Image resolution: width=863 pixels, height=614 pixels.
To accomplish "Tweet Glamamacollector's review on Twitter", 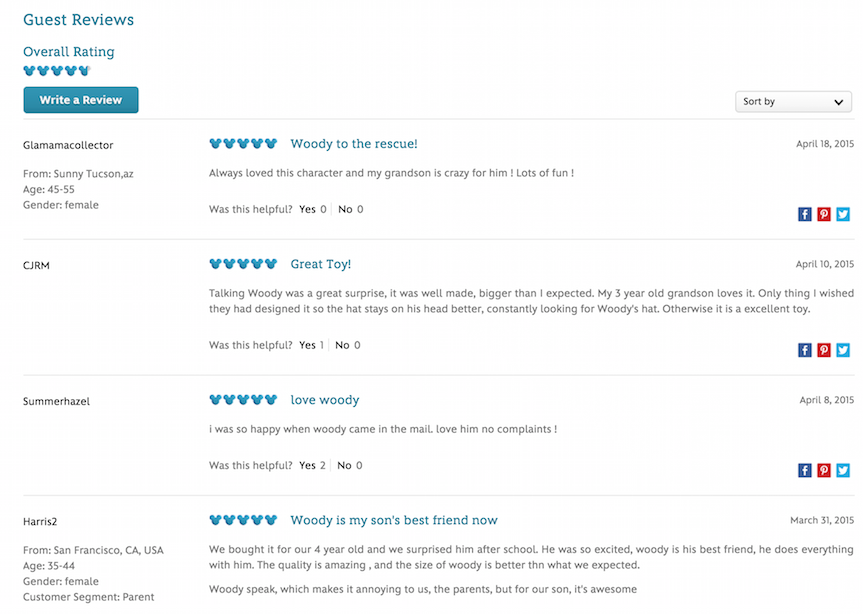I will [x=842, y=214].
